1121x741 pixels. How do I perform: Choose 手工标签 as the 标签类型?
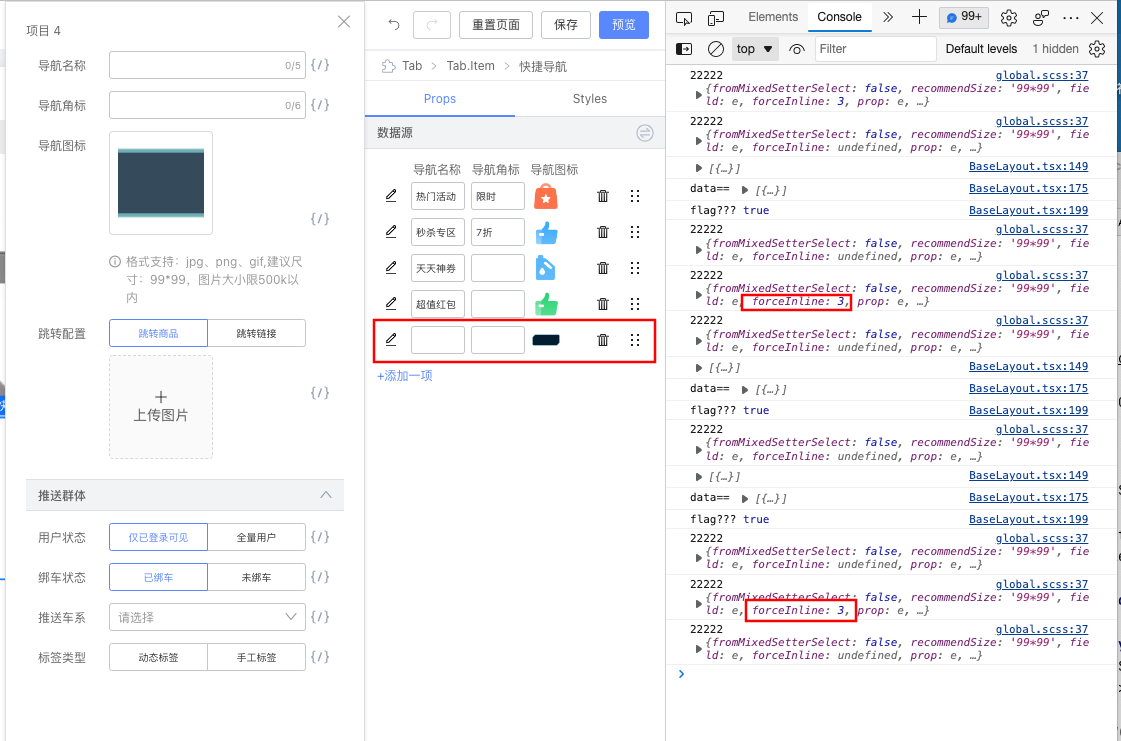coord(256,657)
